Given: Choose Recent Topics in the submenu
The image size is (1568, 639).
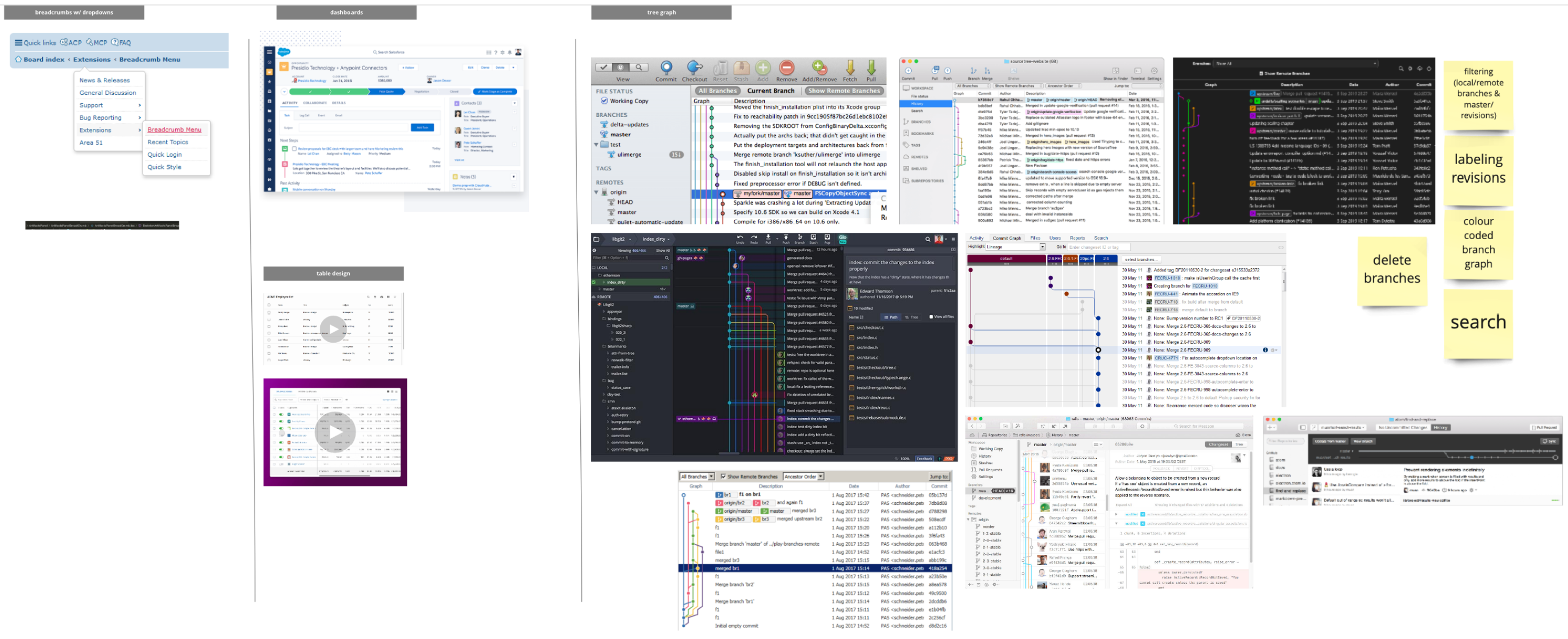Looking at the screenshot, I should pyautogui.click(x=167, y=143).
